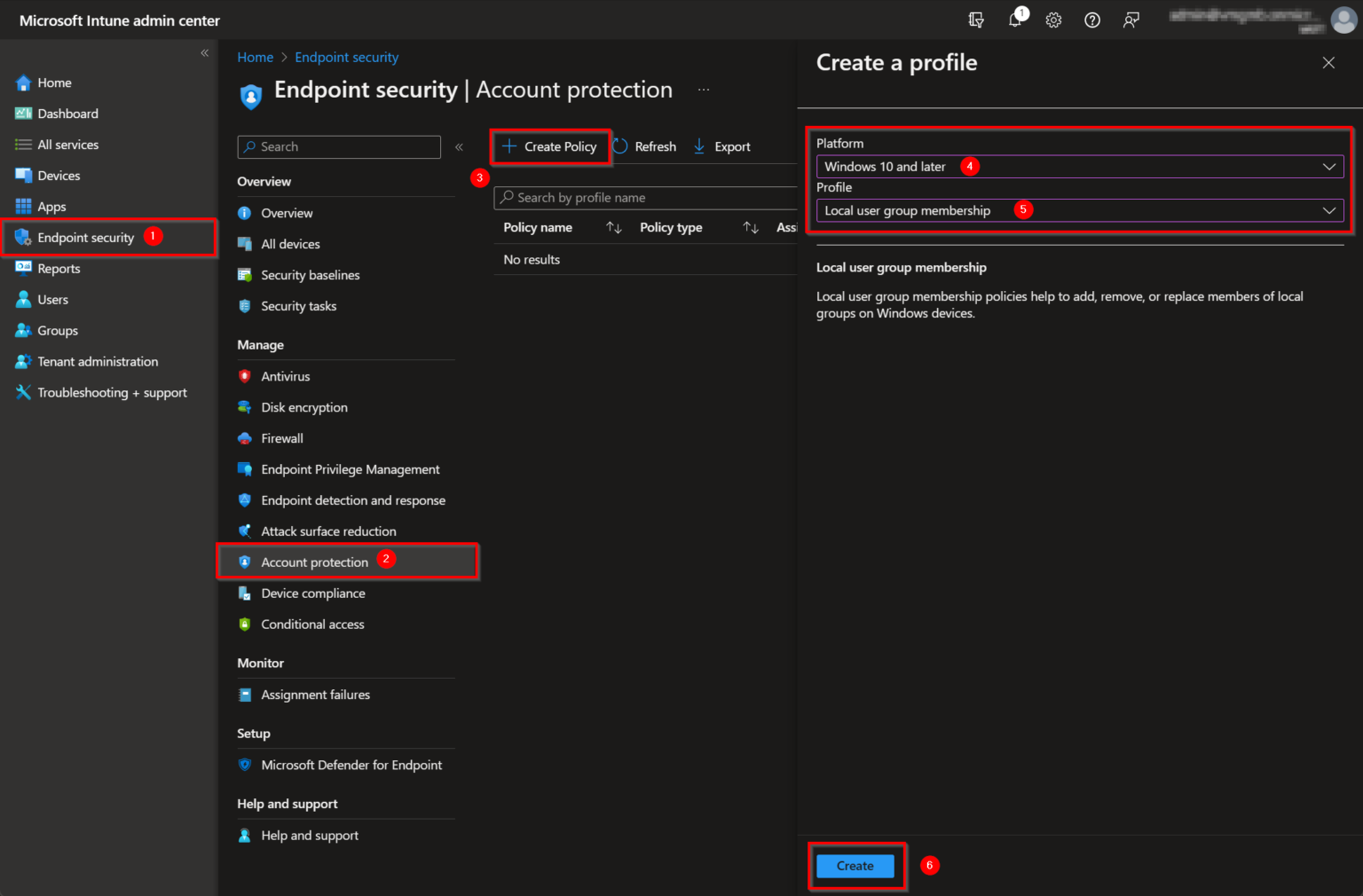Image resolution: width=1363 pixels, height=896 pixels.
Task: Select the Firewall icon in Manage section
Action: pos(245,438)
